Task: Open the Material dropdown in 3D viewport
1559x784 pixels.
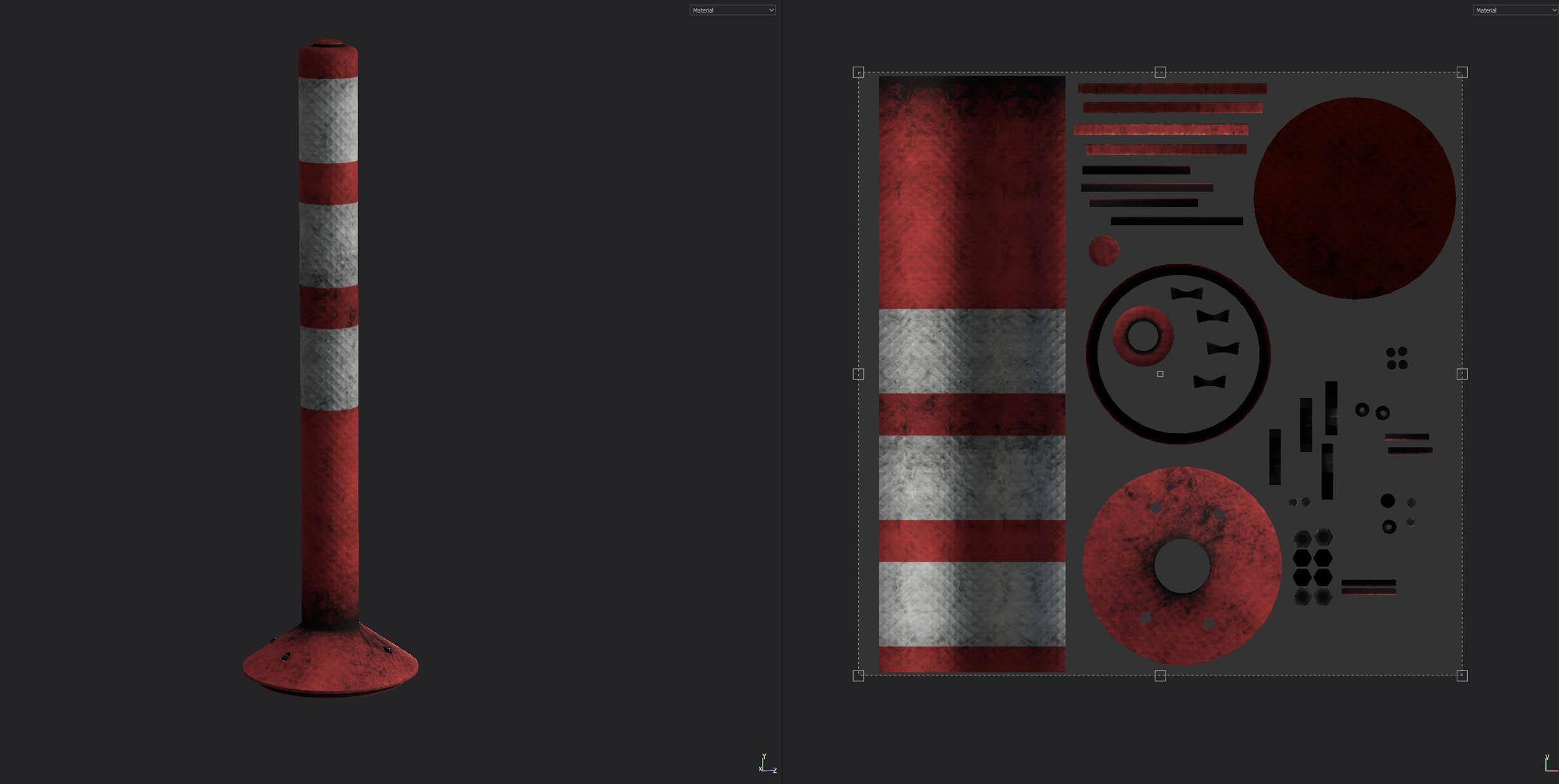Action: (732, 10)
